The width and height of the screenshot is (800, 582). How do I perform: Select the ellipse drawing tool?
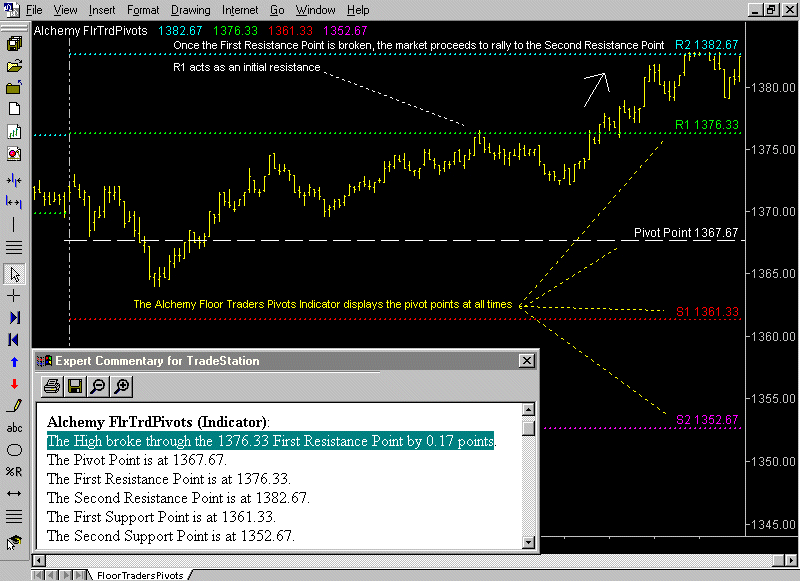coord(14,450)
